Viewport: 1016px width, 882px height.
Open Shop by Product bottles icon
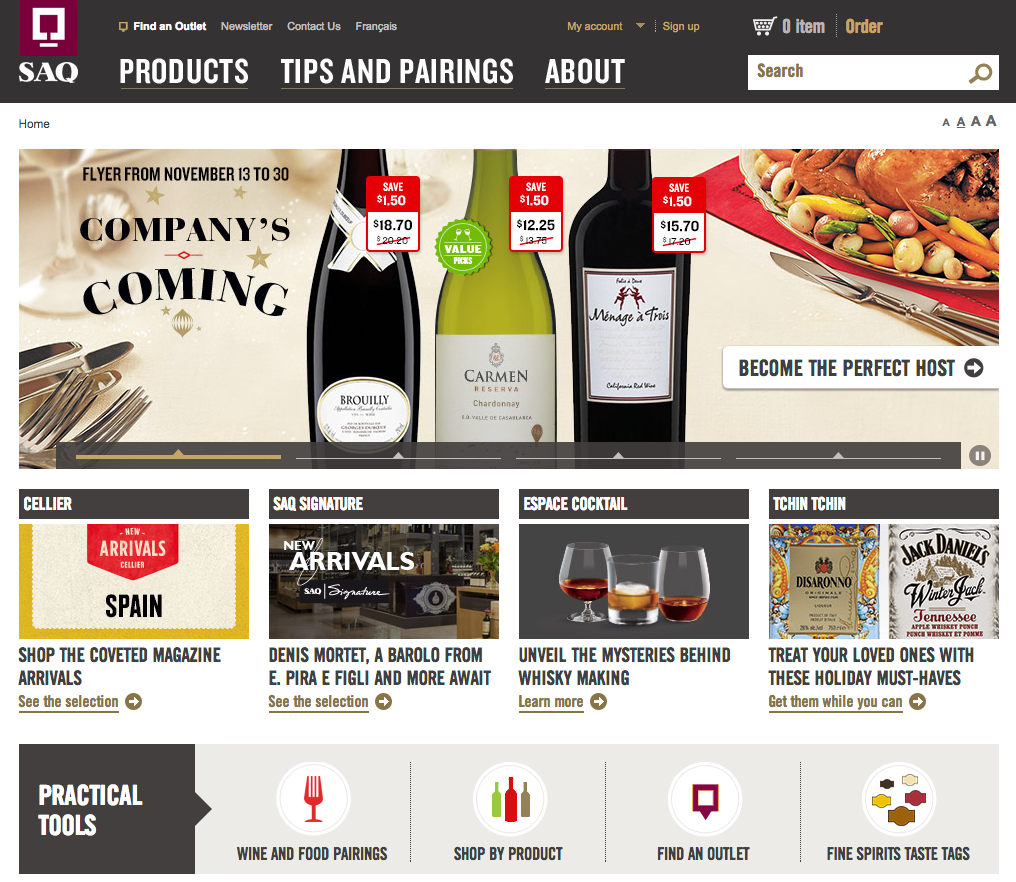pos(510,799)
